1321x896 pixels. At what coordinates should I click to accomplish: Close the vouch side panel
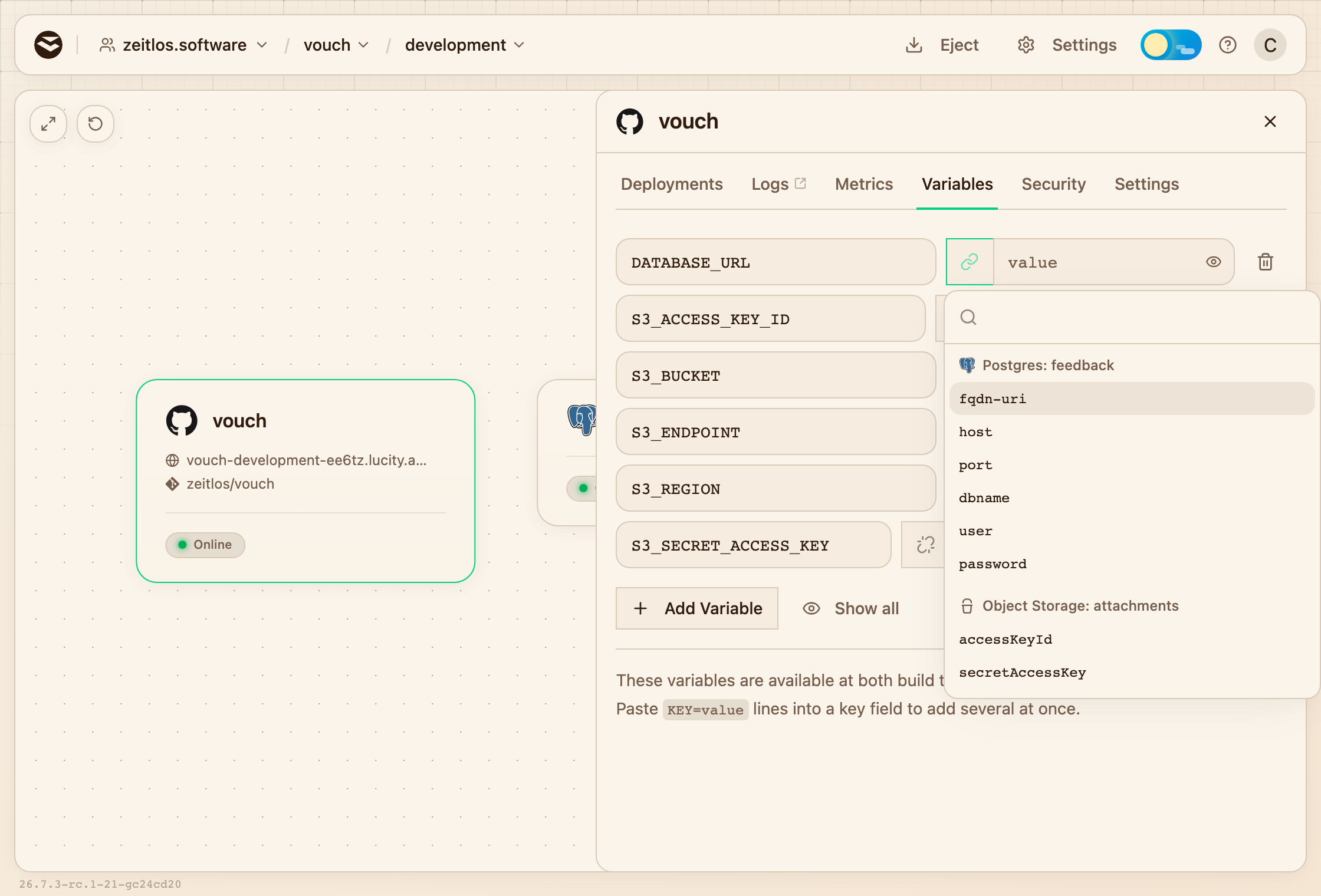[x=1270, y=121]
